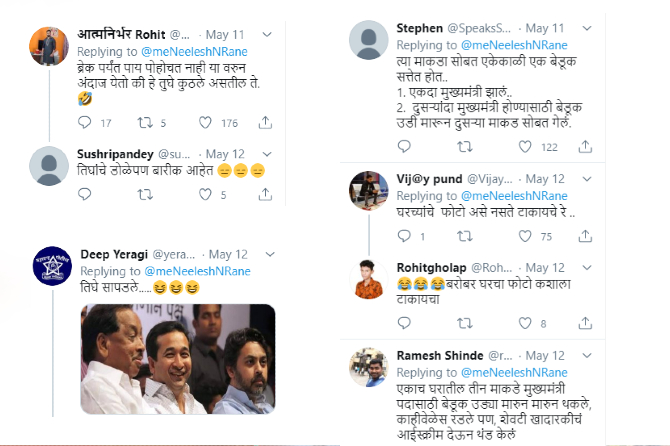
Task: Like the Rohitgholap tweet with 8 likes
Action: pyautogui.click(x=525, y=323)
